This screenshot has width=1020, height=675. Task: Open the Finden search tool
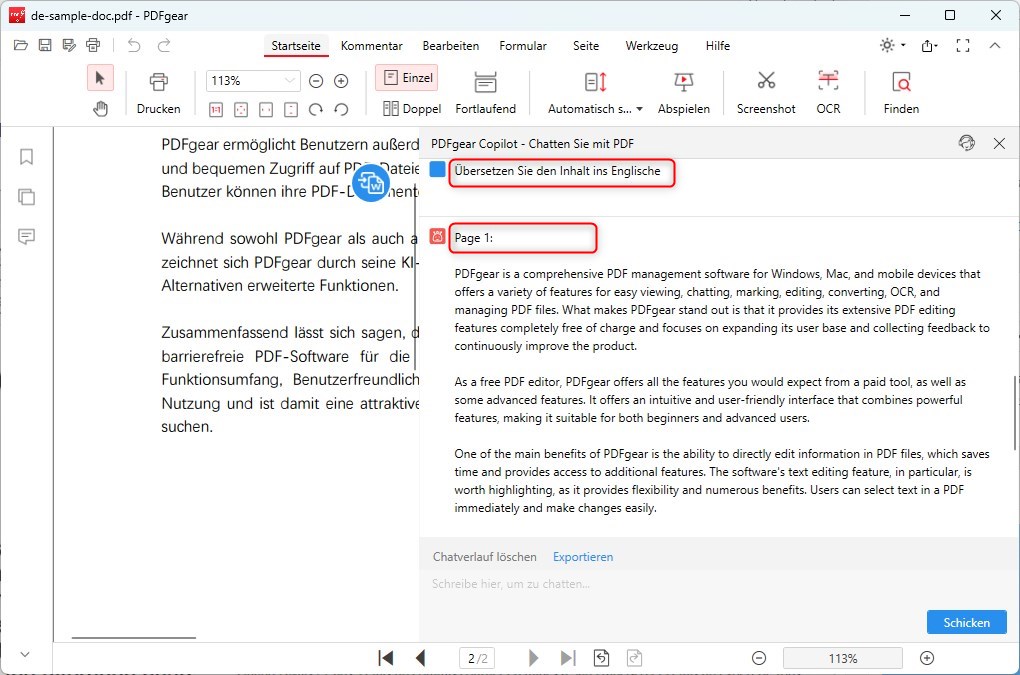tap(901, 93)
